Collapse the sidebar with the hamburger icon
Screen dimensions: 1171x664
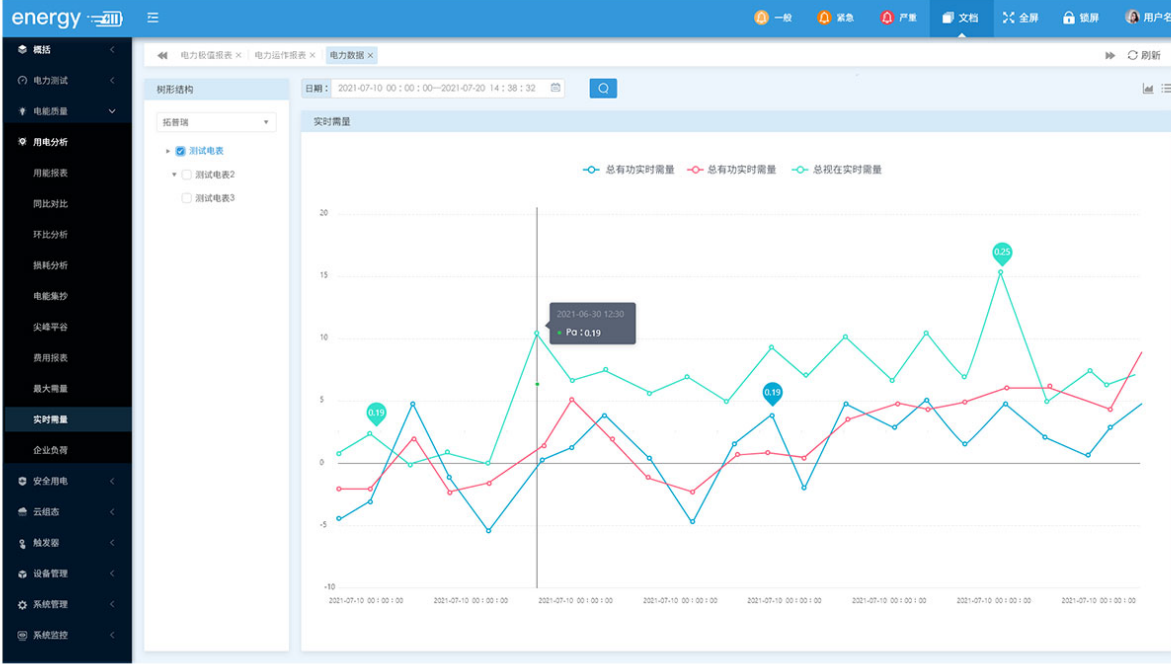point(152,18)
